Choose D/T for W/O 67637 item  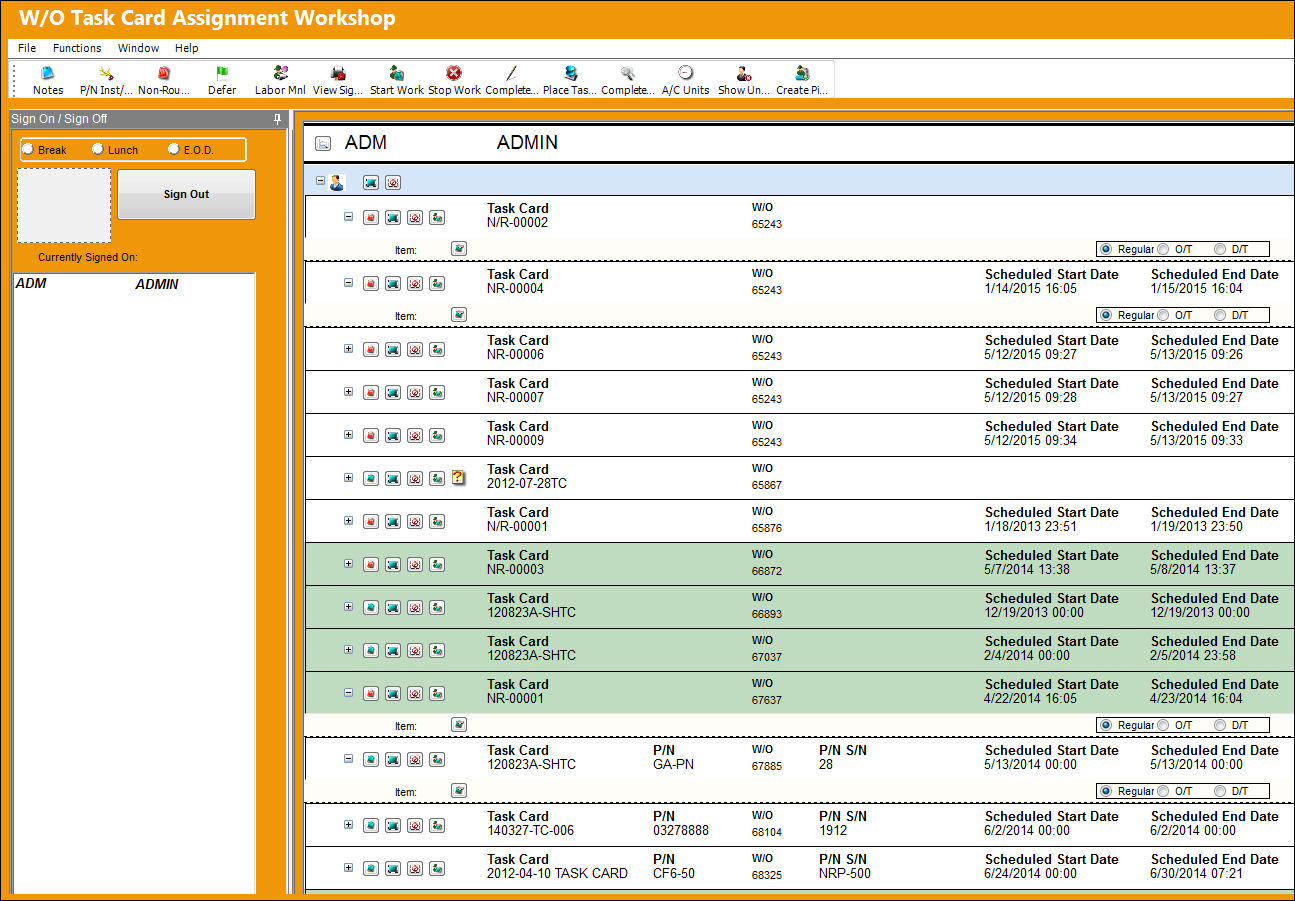(1220, 725)
